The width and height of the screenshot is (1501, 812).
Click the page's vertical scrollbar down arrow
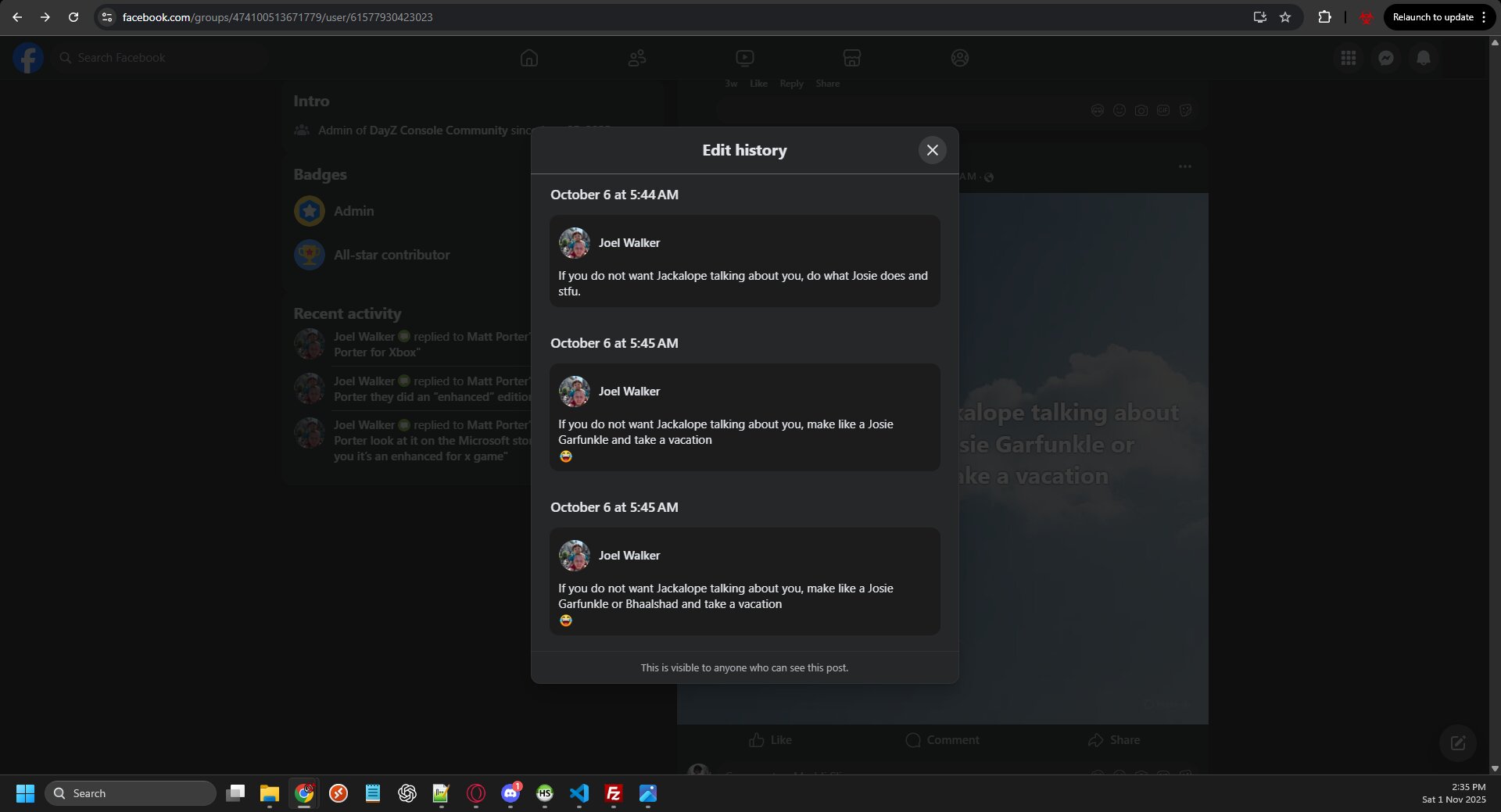[1495, 768]
